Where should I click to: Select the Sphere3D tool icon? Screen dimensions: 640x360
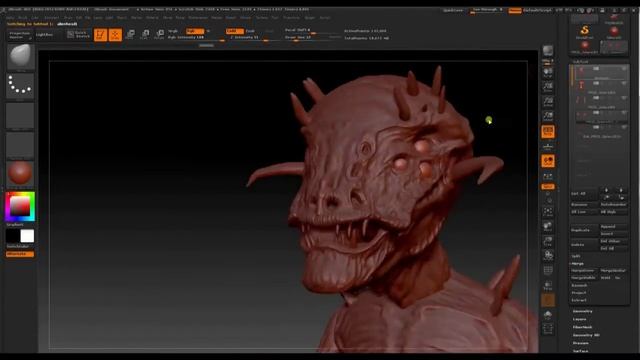[x=614, y=31]
